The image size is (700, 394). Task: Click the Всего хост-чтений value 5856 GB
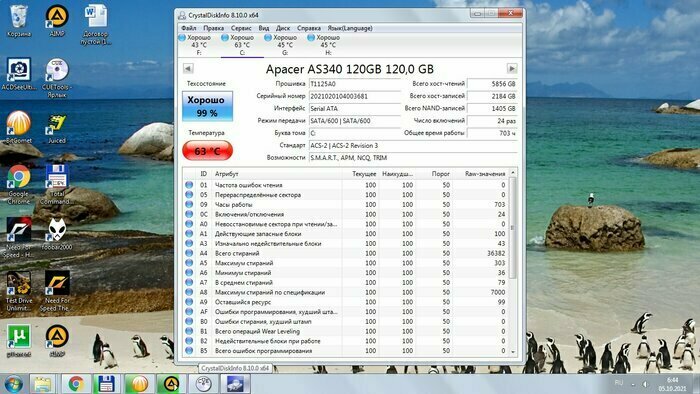coord(492,84)
